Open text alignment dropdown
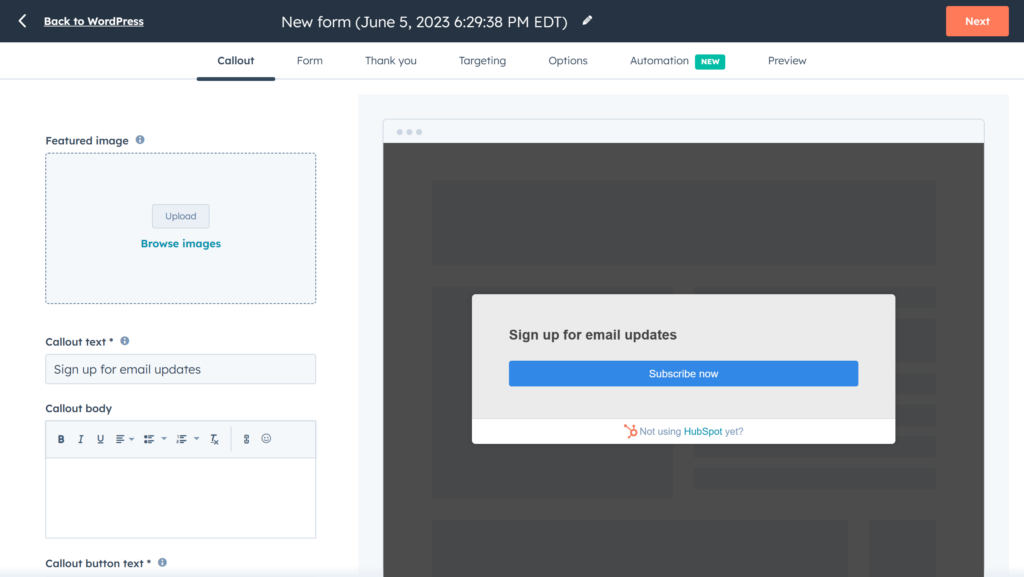1024x577 pixels. [x=124, y=439]
